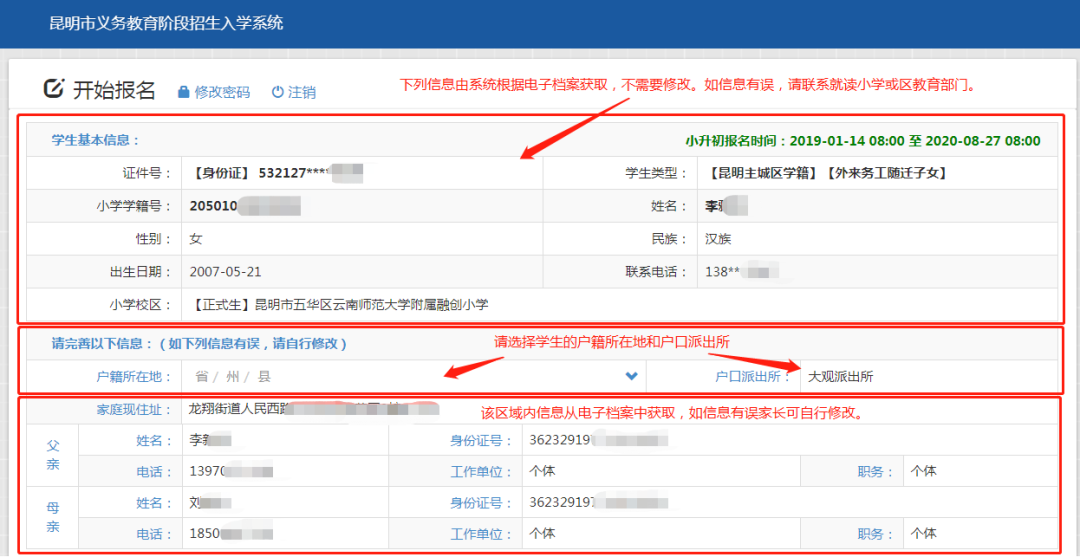
Task: Edit the father's 职务 field
Action: (x=980, y=471)
